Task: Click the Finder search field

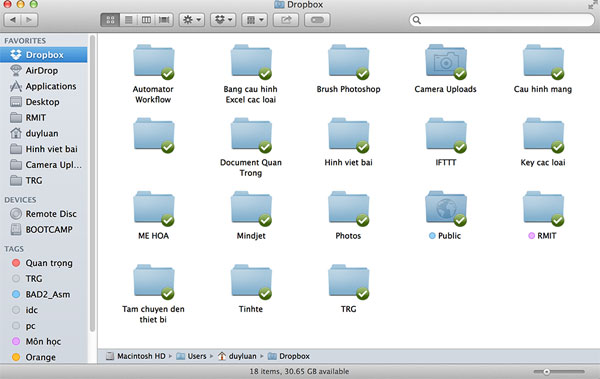Action: click(502, 20)
